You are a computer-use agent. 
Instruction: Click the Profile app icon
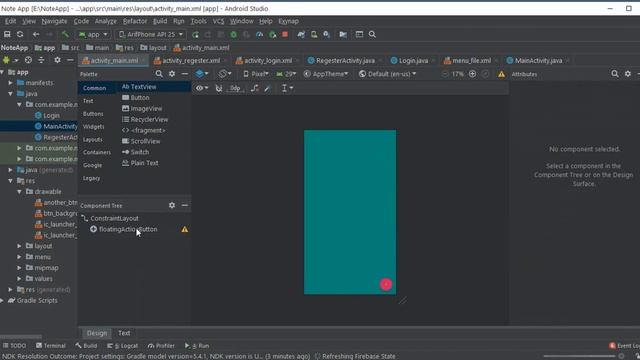point(259,35)
